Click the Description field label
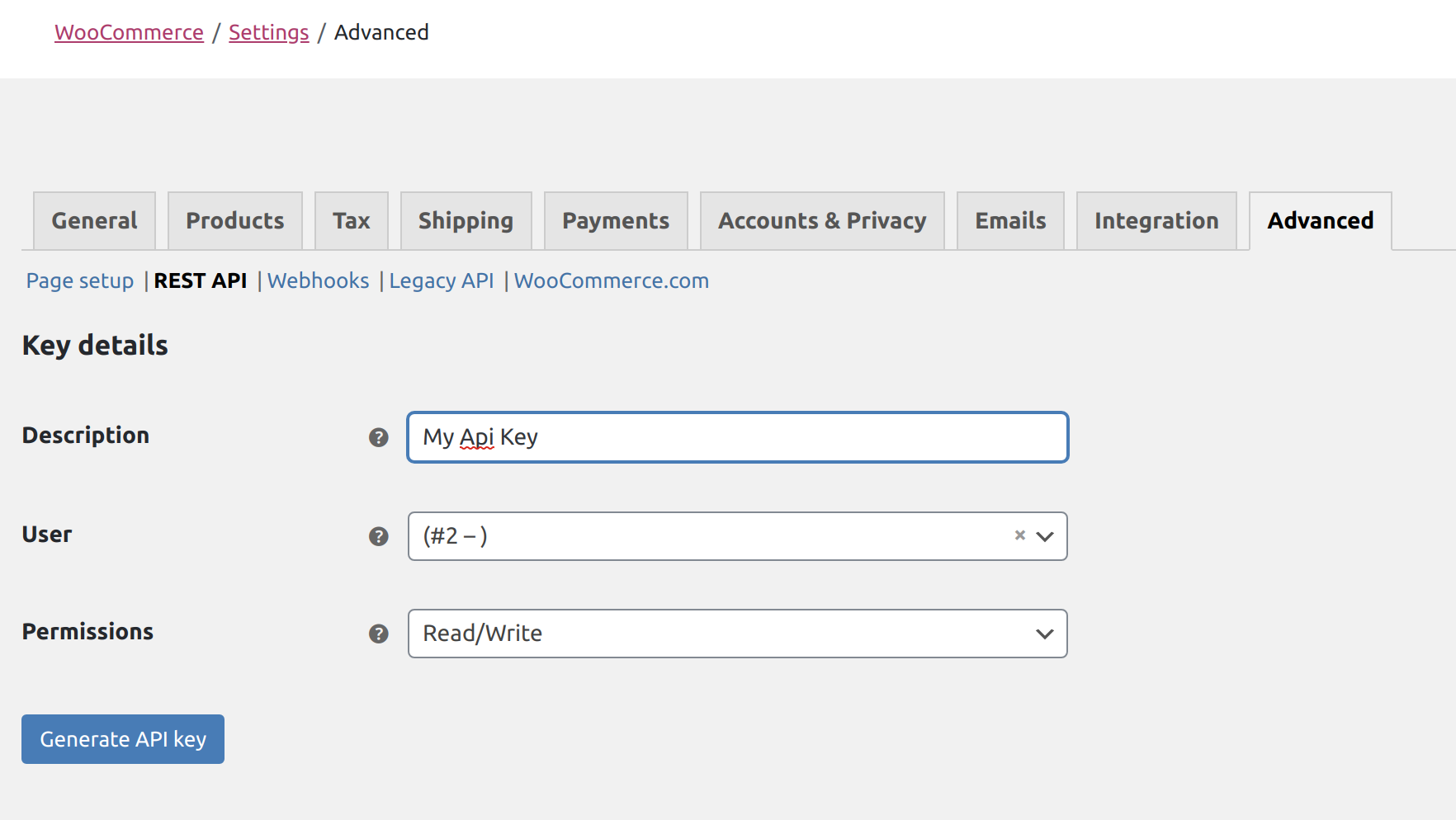Screen dimensions: 1456x820 pos(86,436)
